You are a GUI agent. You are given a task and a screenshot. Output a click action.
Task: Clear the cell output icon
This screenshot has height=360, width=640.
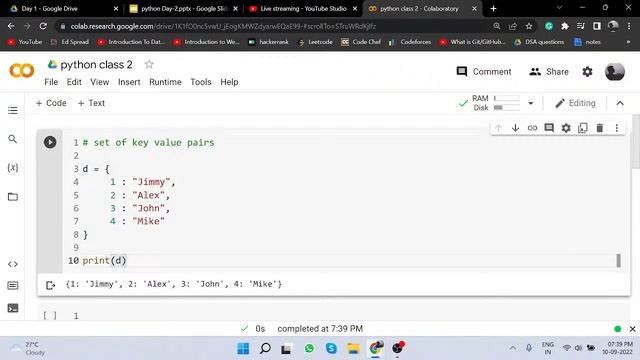pos(51,285)
